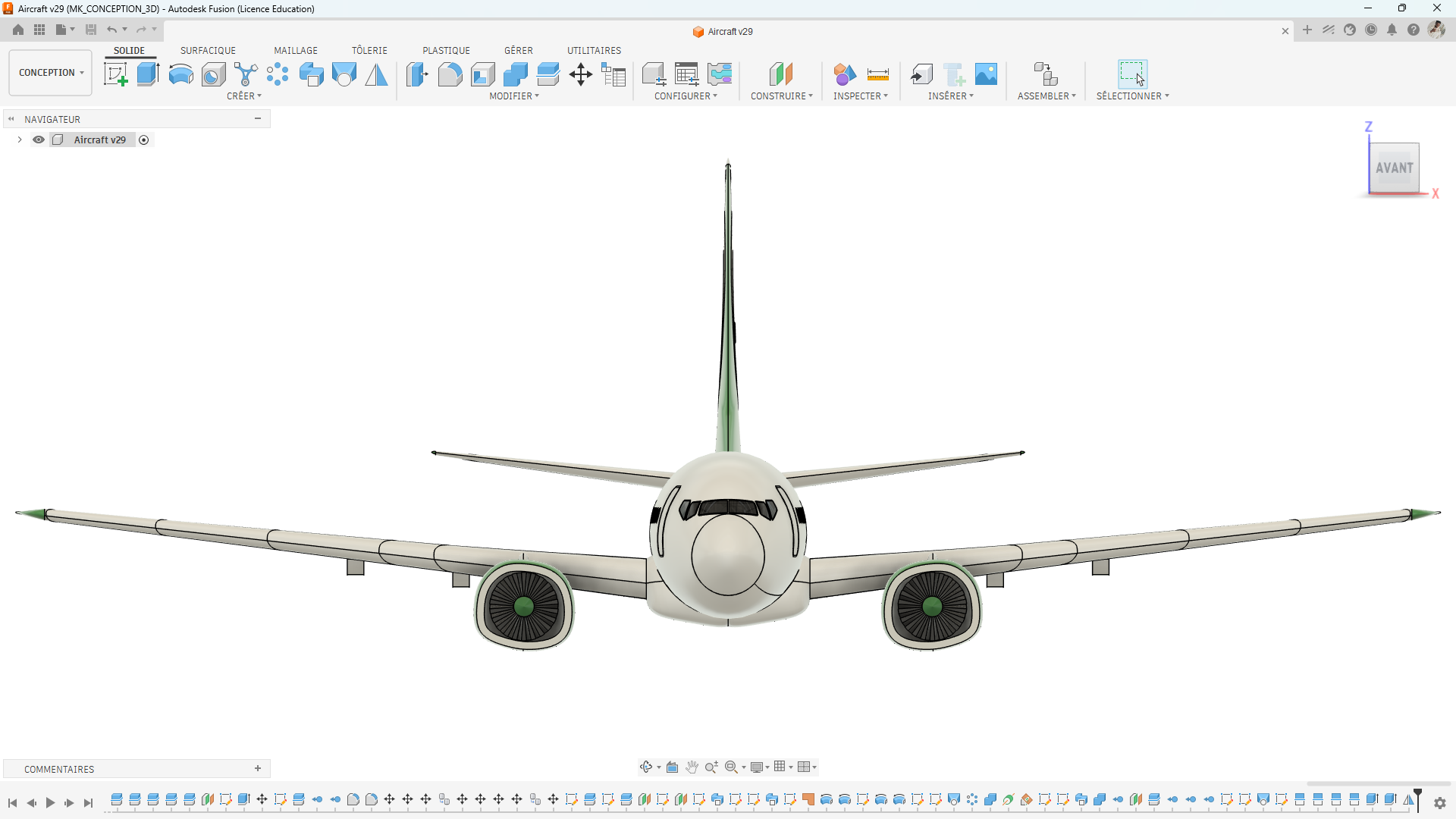Select the Press Pull tool
This screenshot has width=1456, height=819.
pos(417,74)
